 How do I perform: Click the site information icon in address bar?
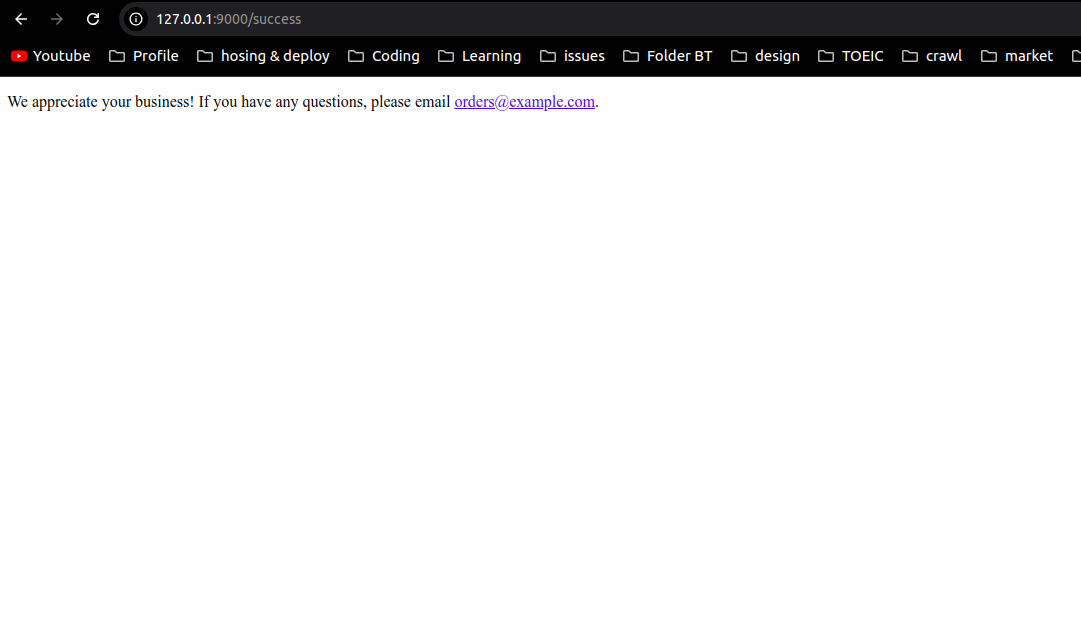point(135,18)
